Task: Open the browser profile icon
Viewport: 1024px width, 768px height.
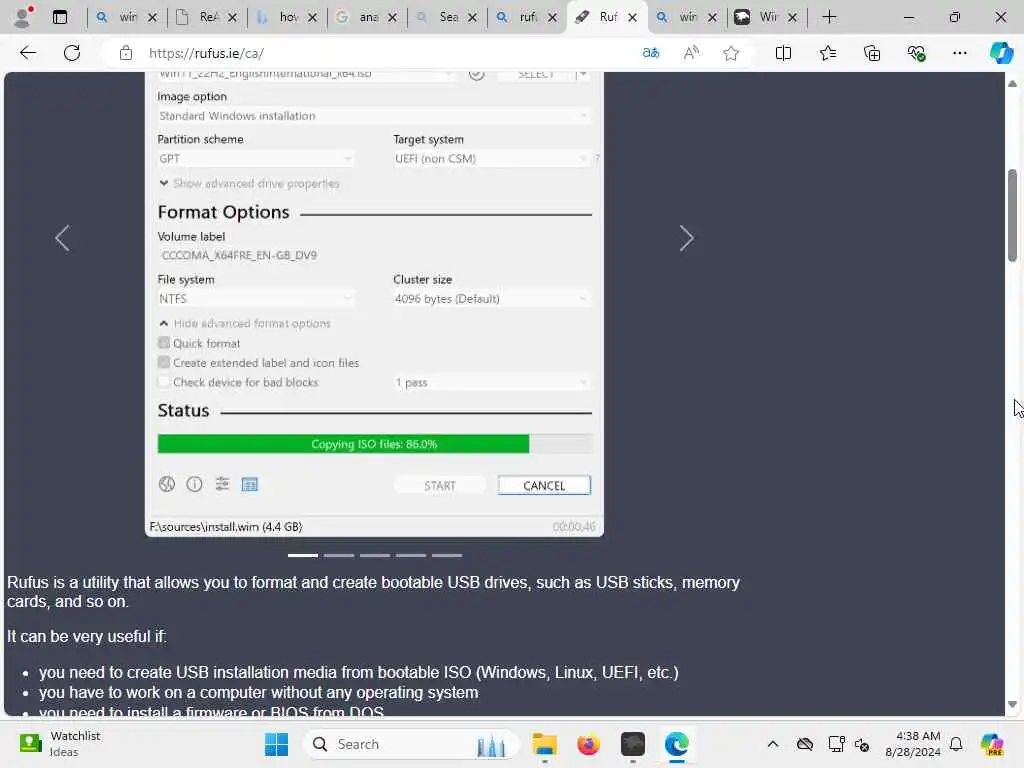Action: coord(23,17)
